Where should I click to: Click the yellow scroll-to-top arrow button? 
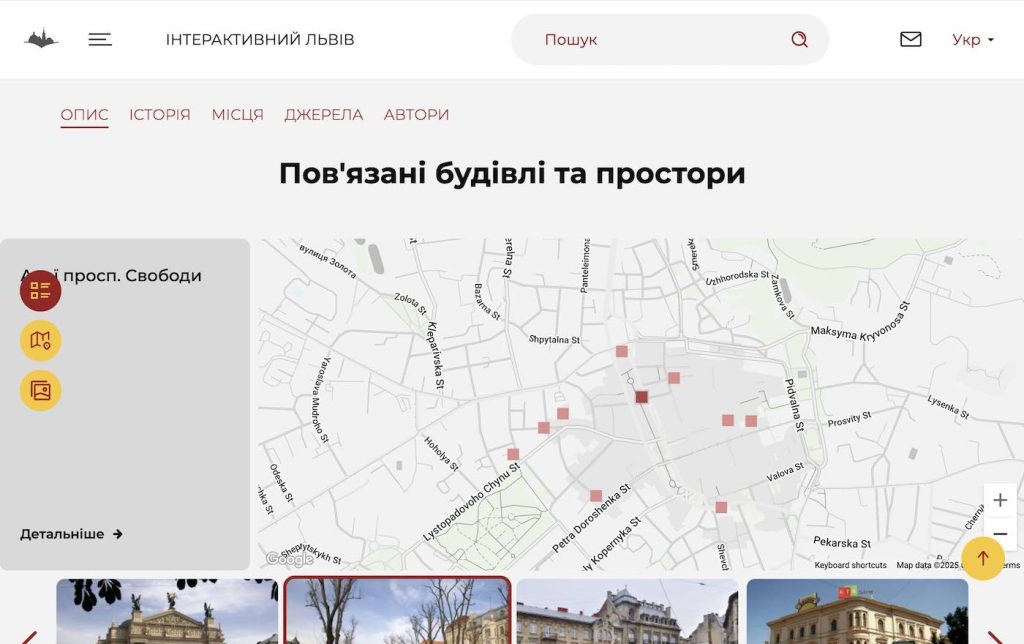click(982, 559)
